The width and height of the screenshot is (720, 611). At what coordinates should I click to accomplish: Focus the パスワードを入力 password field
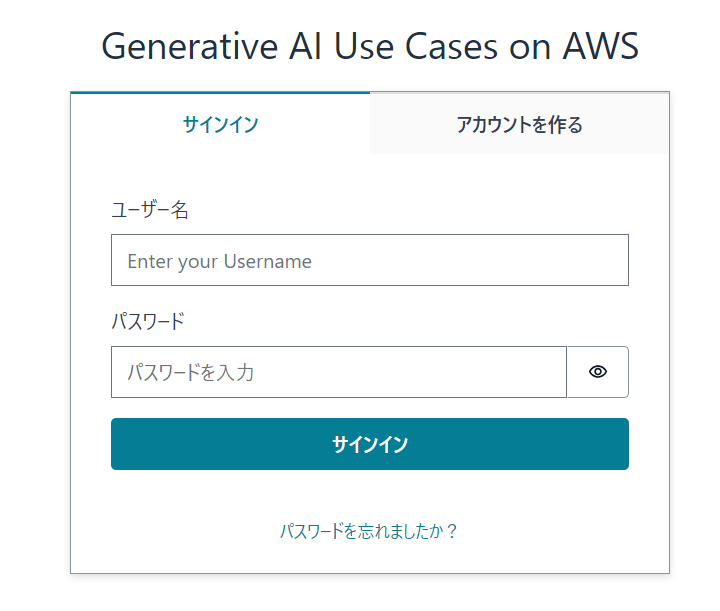[x=339, y=372]
